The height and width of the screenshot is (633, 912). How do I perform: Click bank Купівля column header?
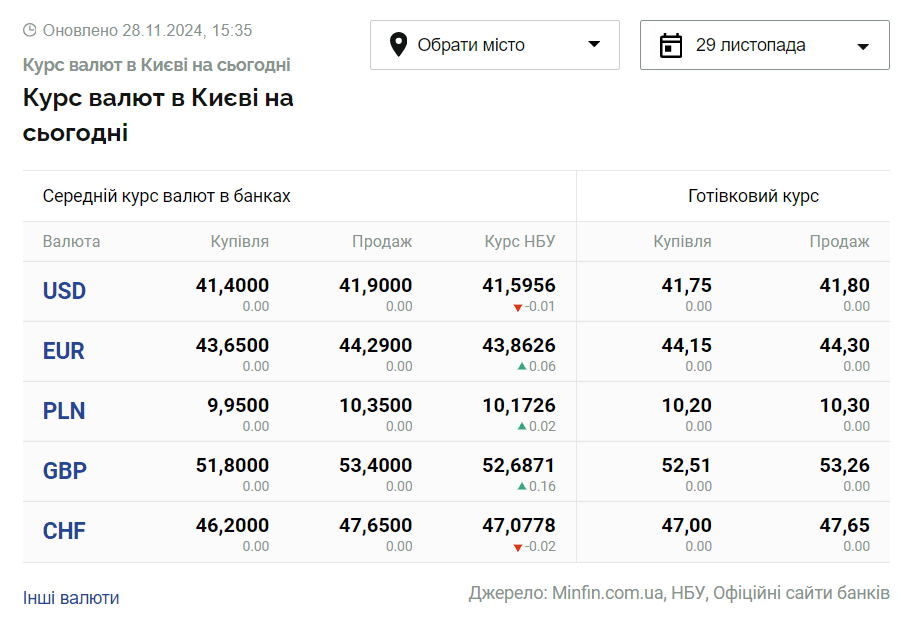tap(240, 241)
